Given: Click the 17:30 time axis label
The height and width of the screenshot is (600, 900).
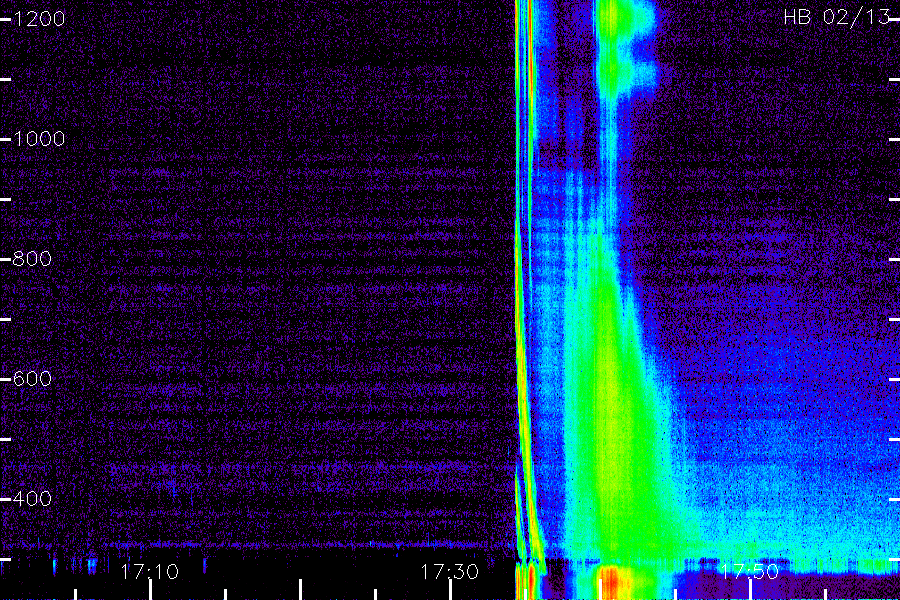Looking at the screenshot, I should (449, 571).
